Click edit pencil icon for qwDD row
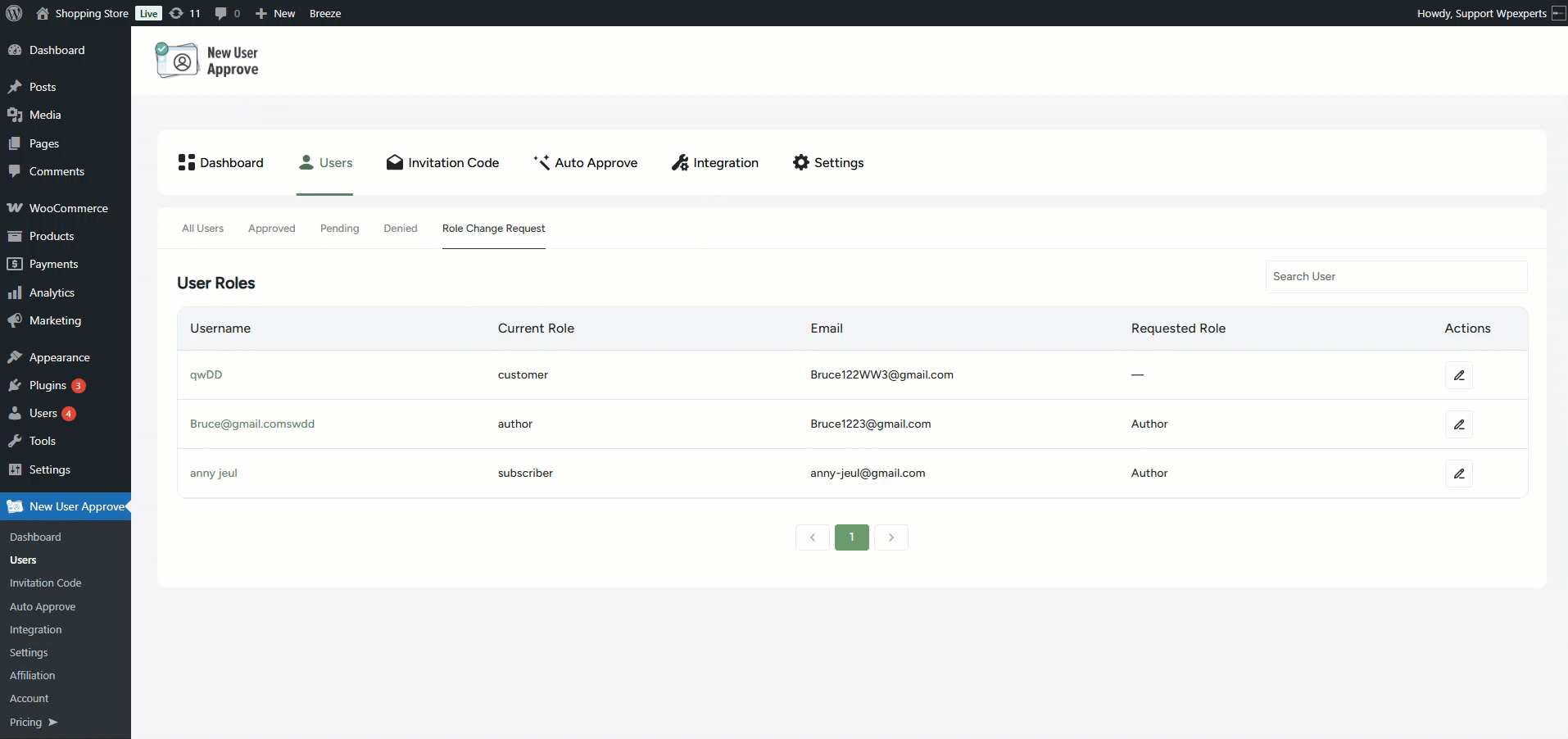The width and height of the screenshot is (1568, 739). pyautogui.click(x=1458, y=375)
